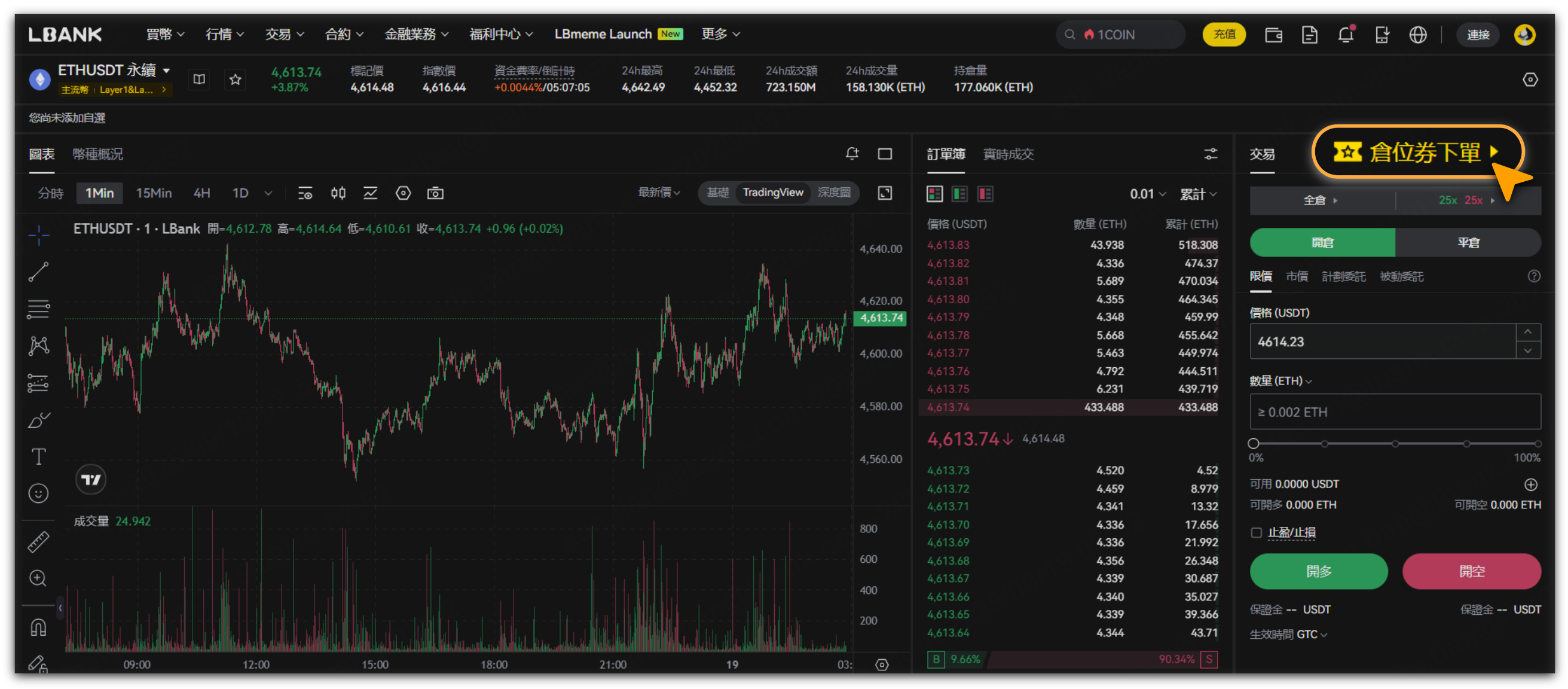This screenshot has height=689, width=1568.
Task: Select the trend line drawing tool
Action: (38, 272)
